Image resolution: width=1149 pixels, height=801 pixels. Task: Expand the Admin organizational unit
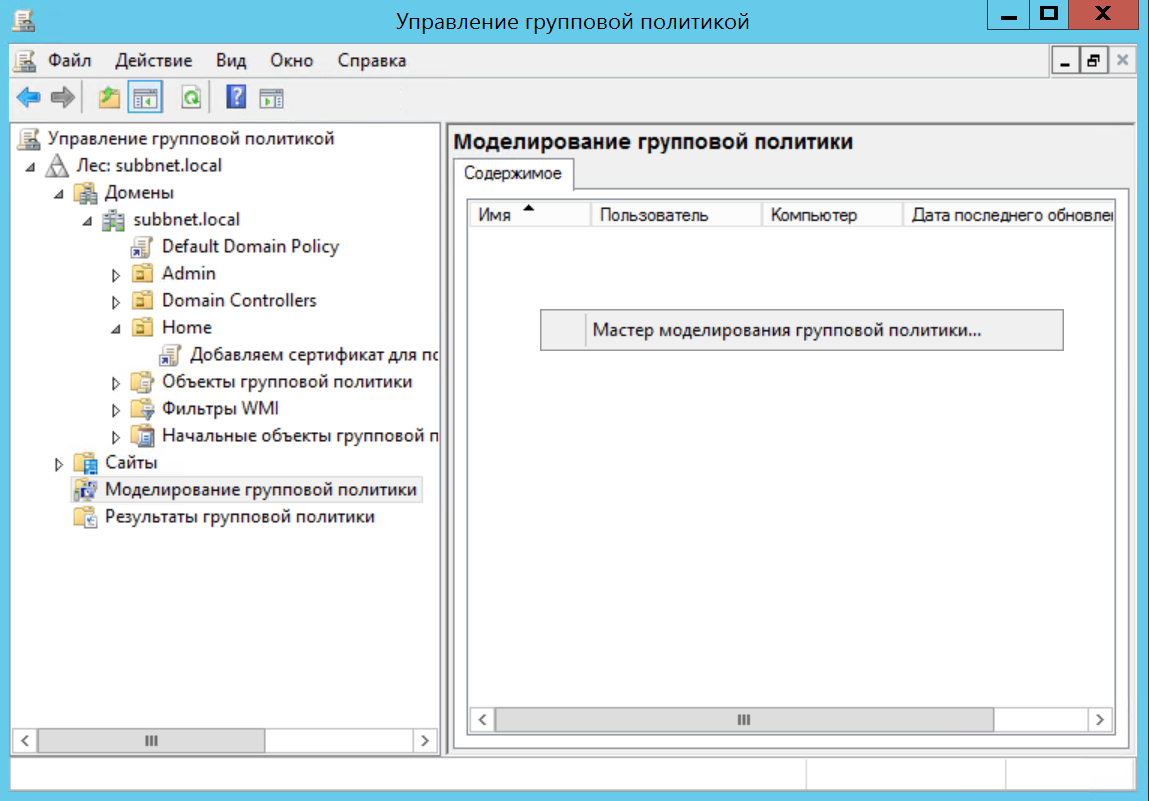click(x=116, y=274)
